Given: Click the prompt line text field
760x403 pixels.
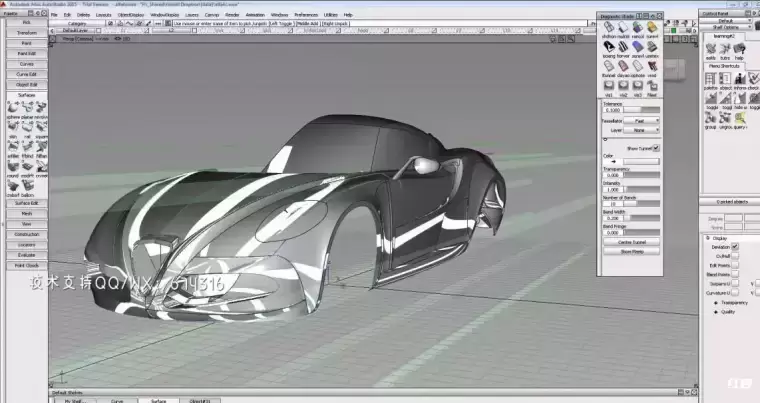Looking at the screenshot, I should click(380, 23).
